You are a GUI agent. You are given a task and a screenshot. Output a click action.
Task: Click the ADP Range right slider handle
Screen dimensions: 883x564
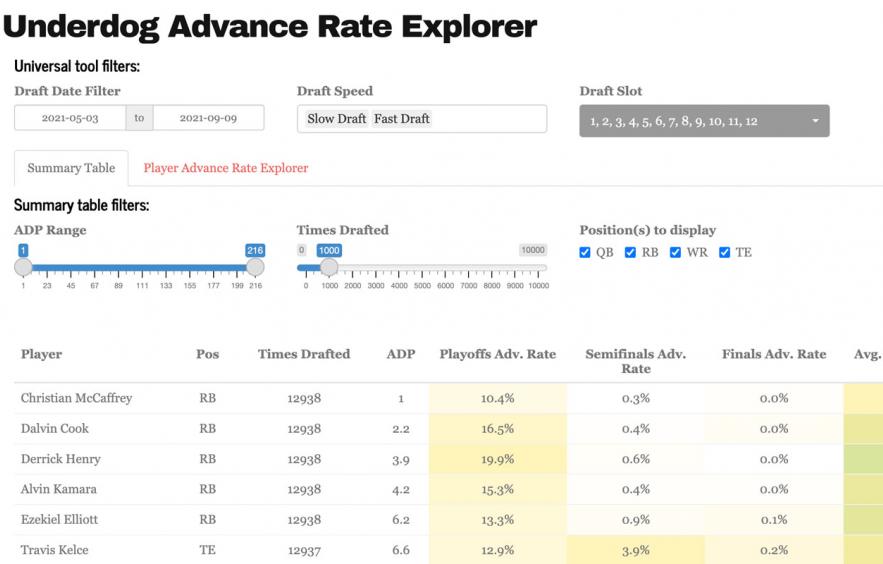point(255,267)
